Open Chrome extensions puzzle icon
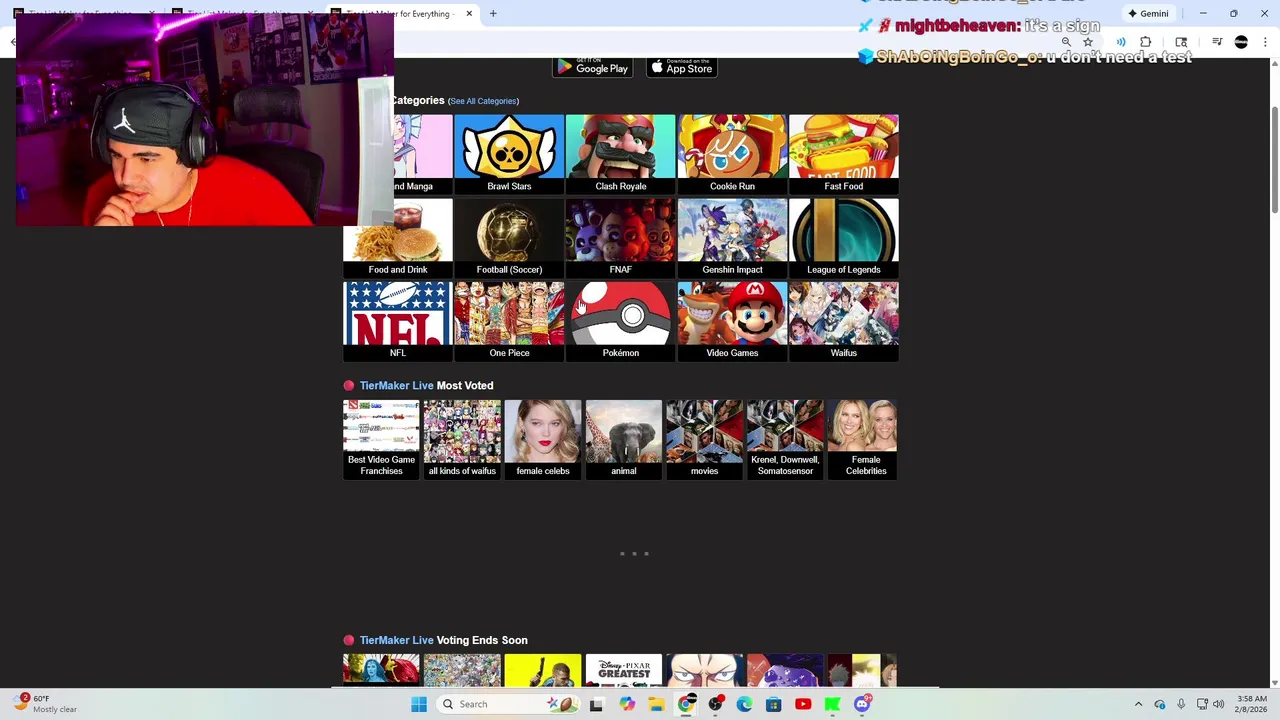The height and width of the screenshot is (720, 1280). 1146,42
